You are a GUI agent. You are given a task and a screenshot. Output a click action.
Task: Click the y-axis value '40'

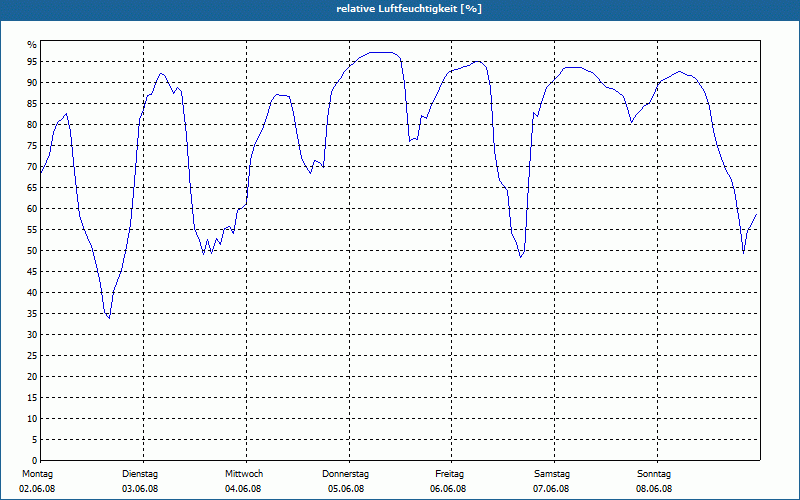pyautogui.click(x=32, y=293)
